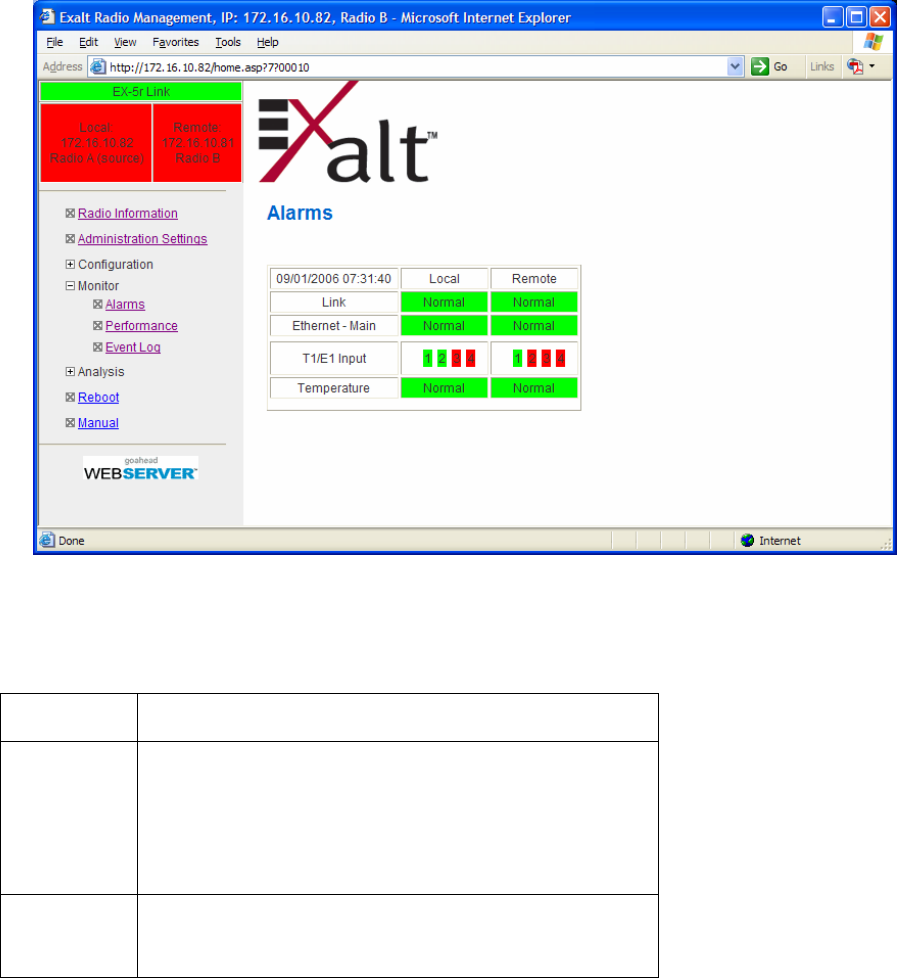This screenshot has width=897, height=978.
Task: Click the box icon beside Reboot
Action: [x=70, y=397]
